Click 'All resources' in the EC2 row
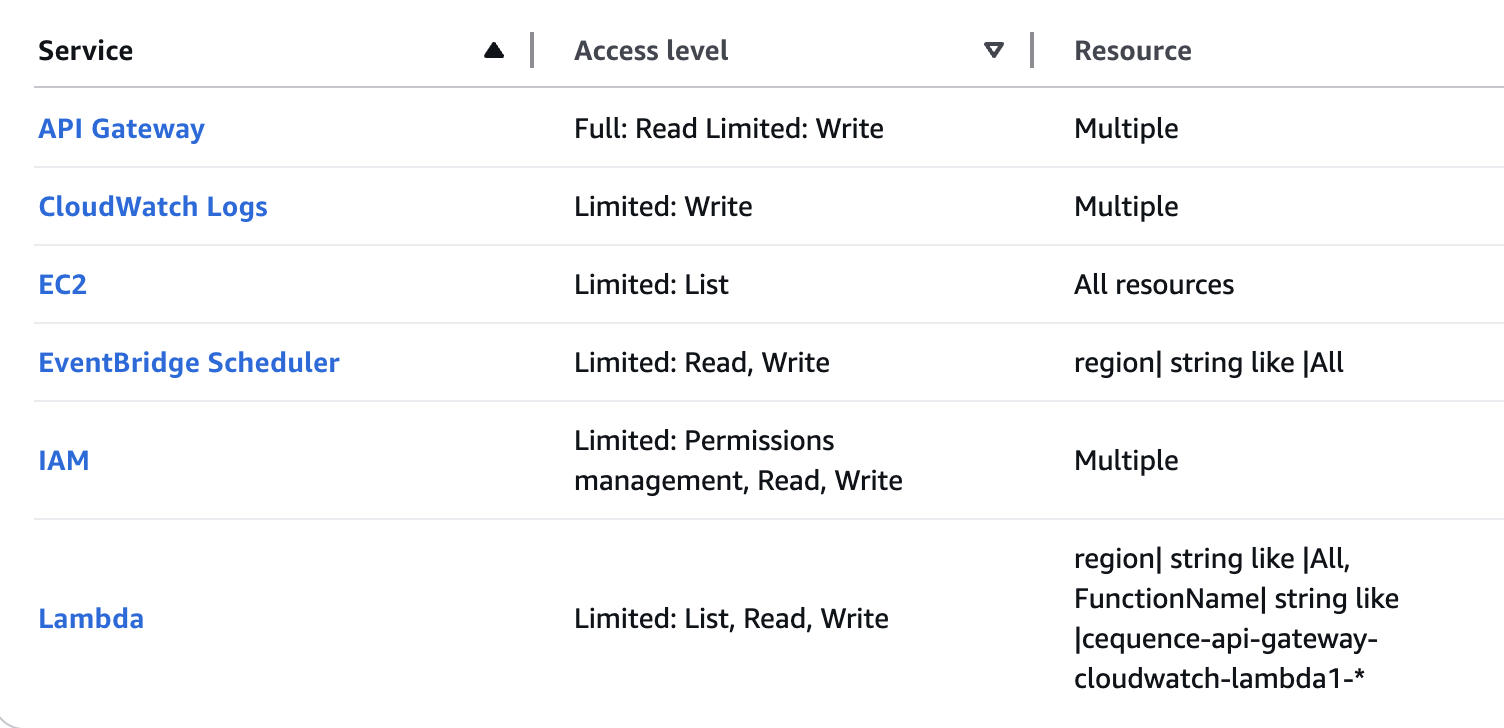 [1154, 285]
